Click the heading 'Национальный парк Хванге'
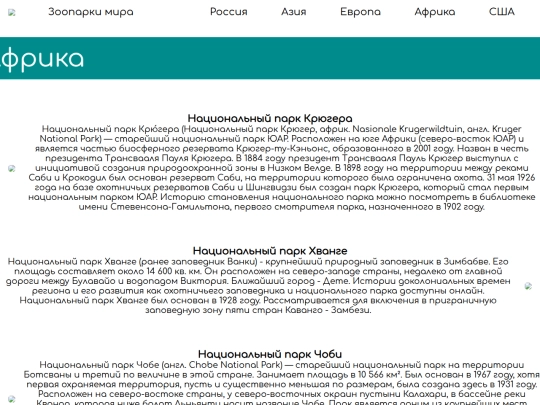The width and height of the screenshot is (540, 405). (x=270, y=251)
